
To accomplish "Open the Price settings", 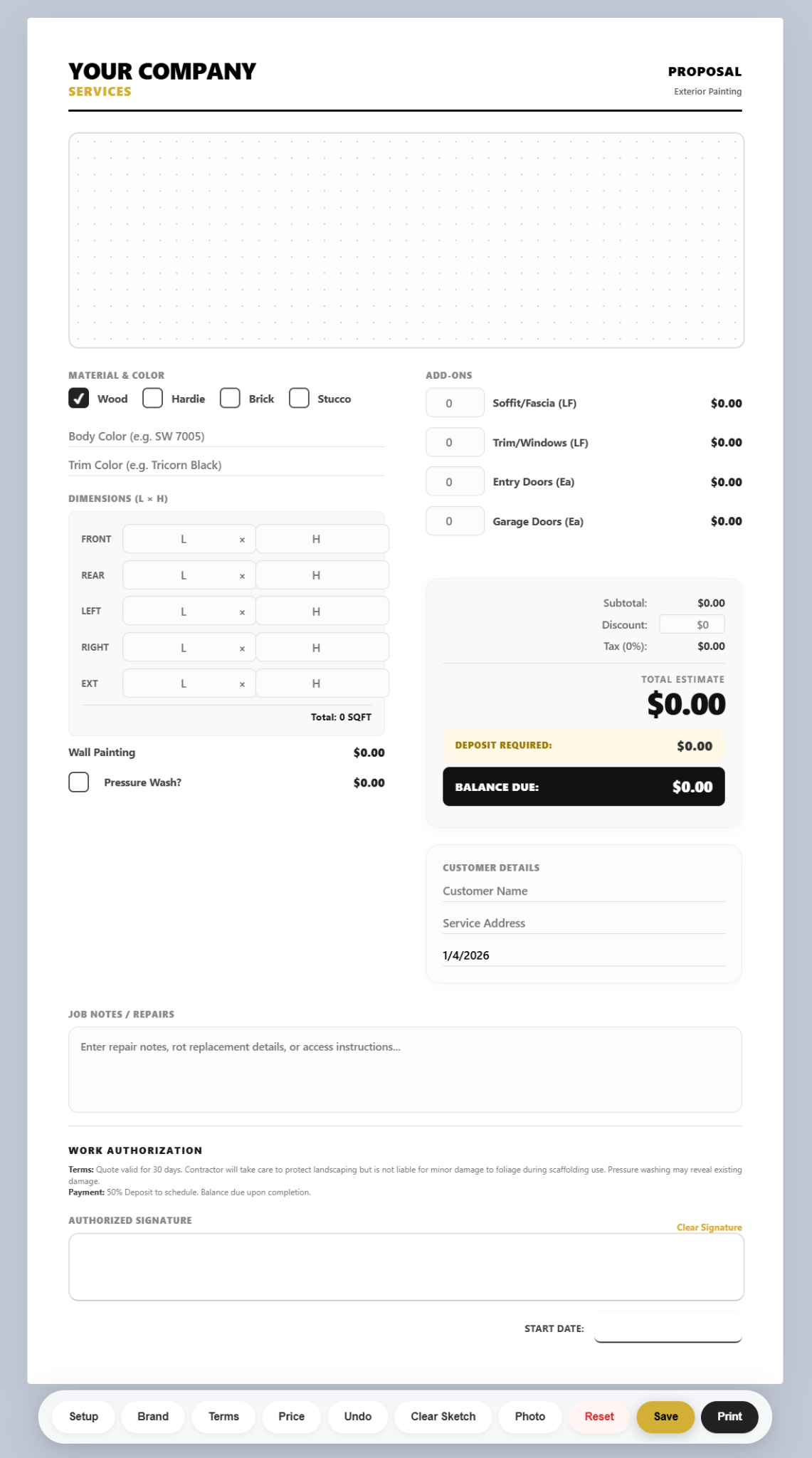I will (291, 1416).
